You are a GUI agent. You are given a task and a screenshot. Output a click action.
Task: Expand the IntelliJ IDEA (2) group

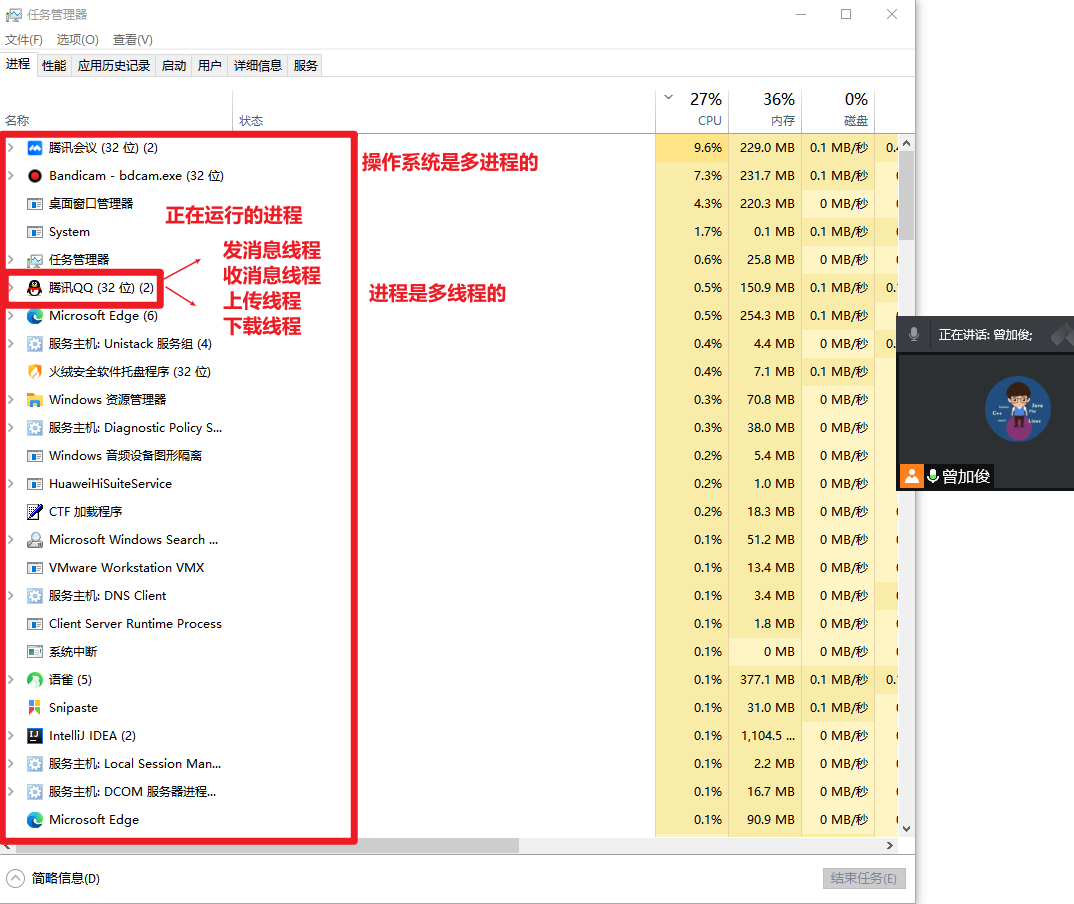[11, 736]
